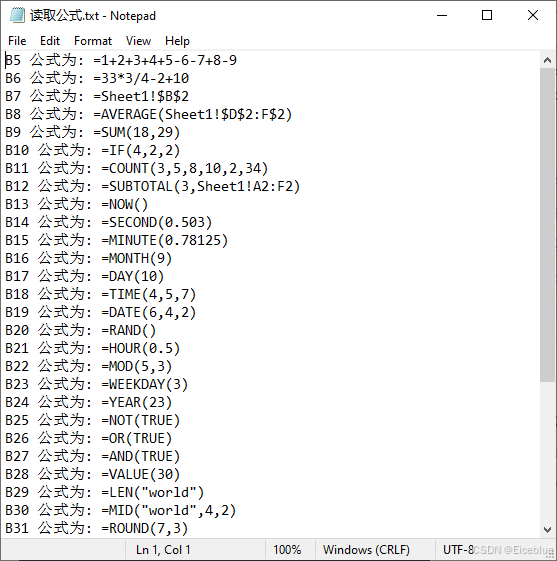
Task: Click the scroll up arrow
Action: (547, 60)
